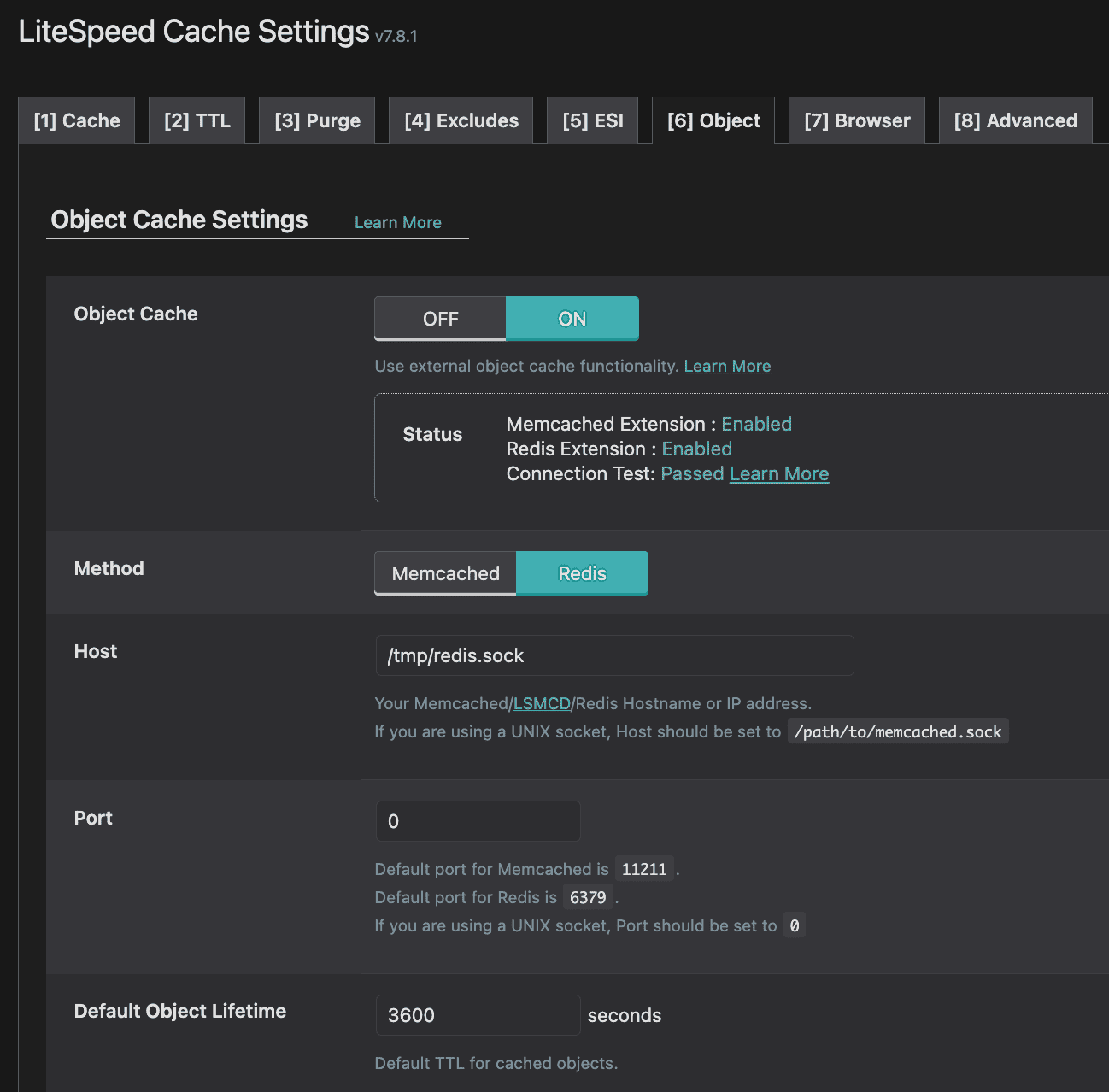Follow the LSMCD link

[x=542, y=703]
